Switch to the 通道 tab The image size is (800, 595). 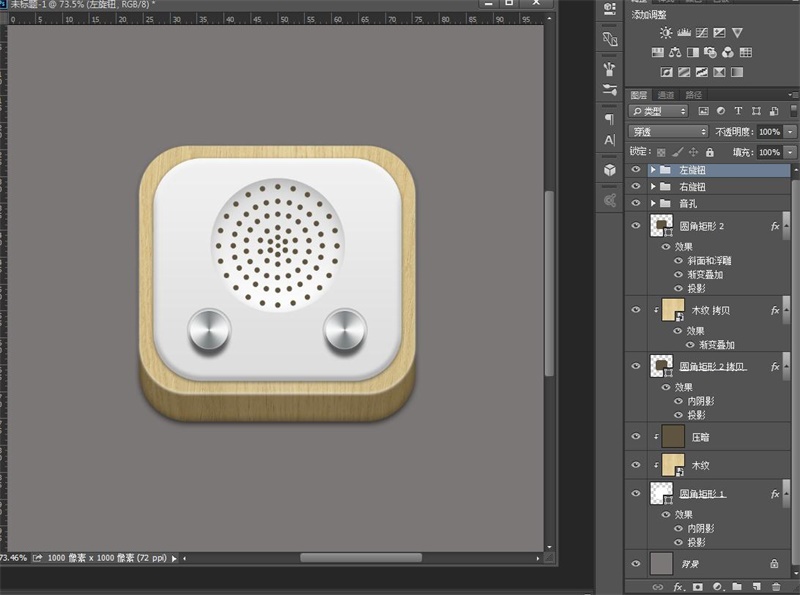(x=666, y=95)
